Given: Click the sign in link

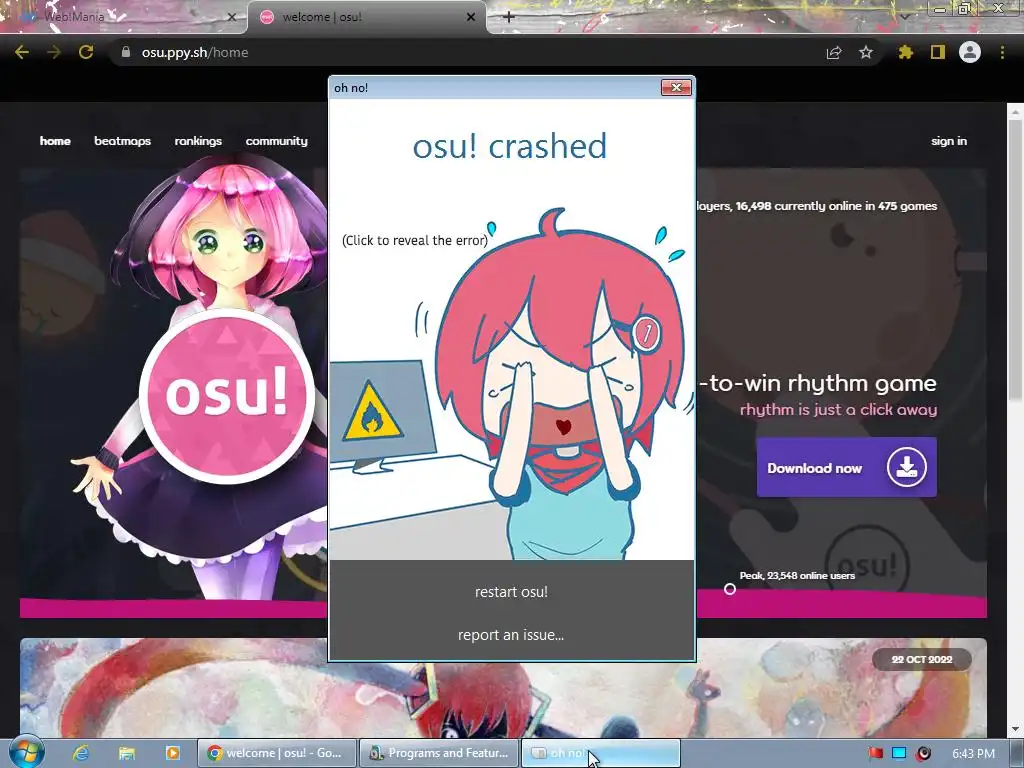Looking at the screenshot, I should pyautogui.click(x=949, y=141).
